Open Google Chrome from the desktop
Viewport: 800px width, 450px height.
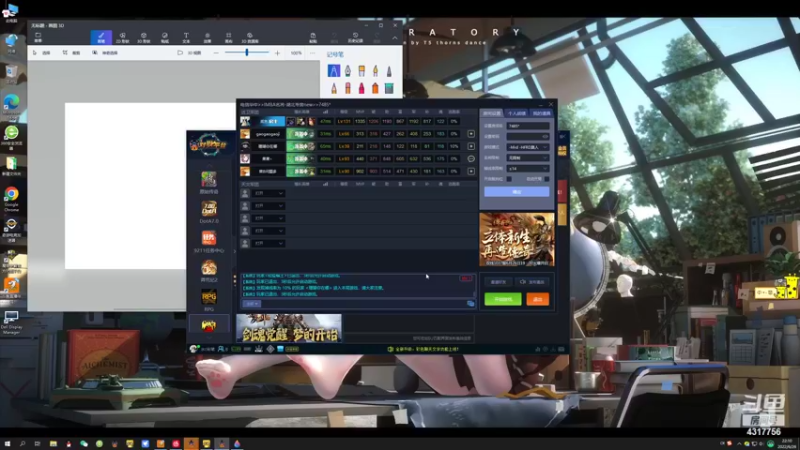click(x=11, y=198)
